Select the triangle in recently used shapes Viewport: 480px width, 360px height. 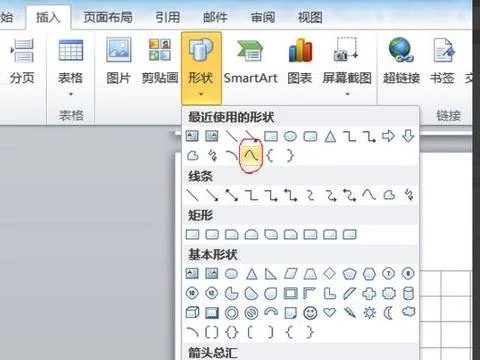click(x=330, y=136)
